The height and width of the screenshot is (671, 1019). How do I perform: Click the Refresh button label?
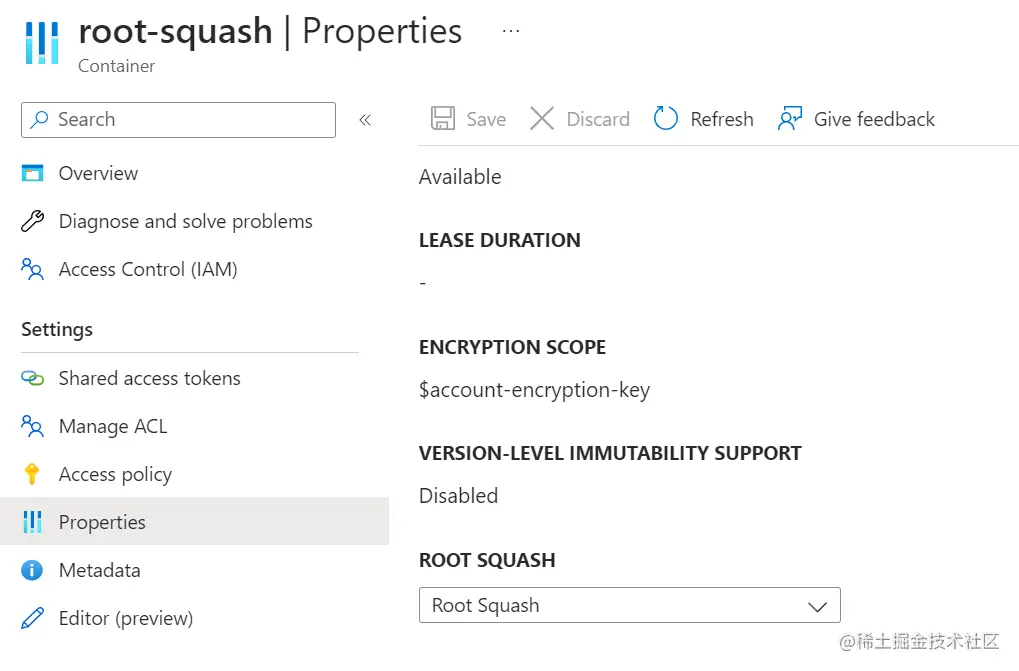coord(722,119)
